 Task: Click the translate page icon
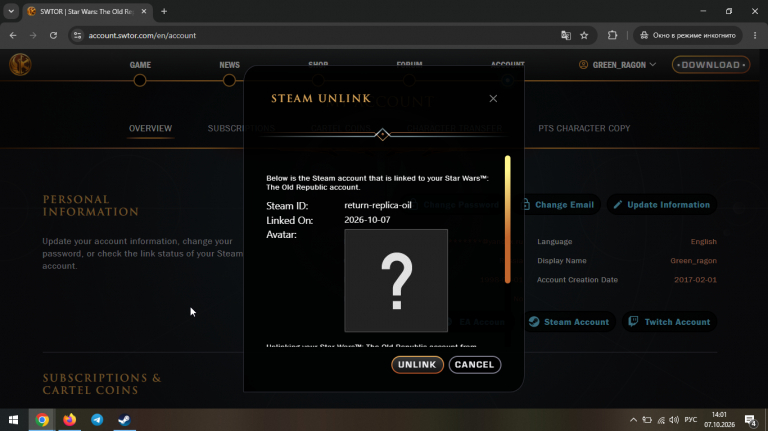pos(566,35)
